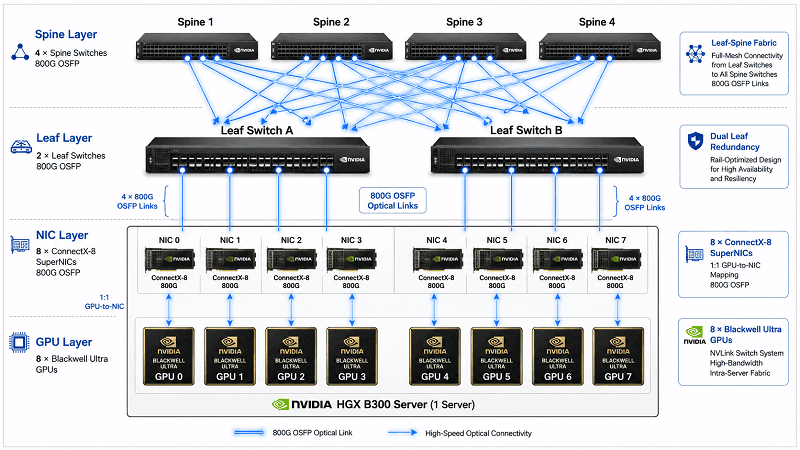Click the NVIDIA logo beside Blackwell Ultra GPUs
This screenshot has width=800, height=450.
point(694,335)
